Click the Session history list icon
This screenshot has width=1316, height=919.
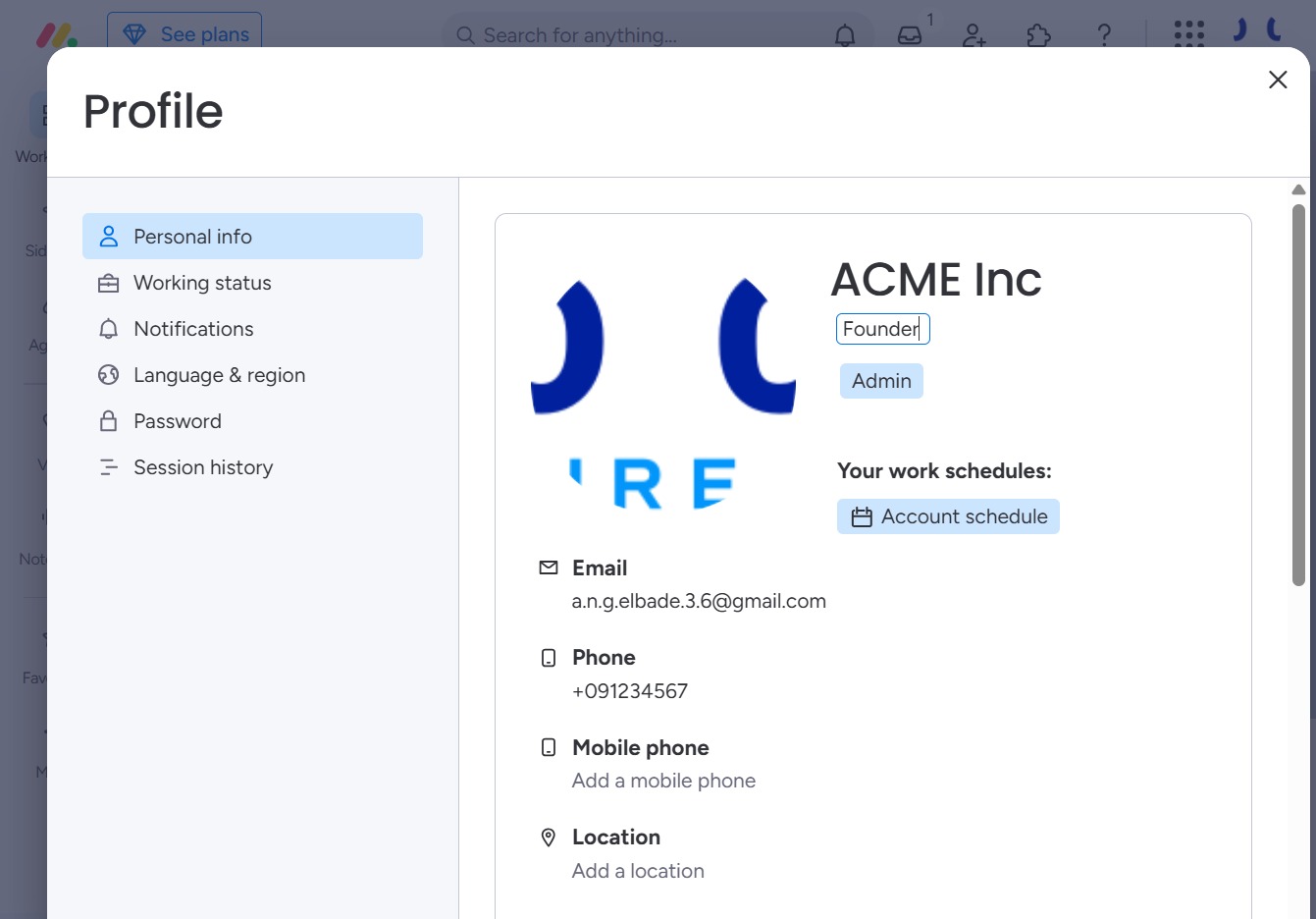109,467
